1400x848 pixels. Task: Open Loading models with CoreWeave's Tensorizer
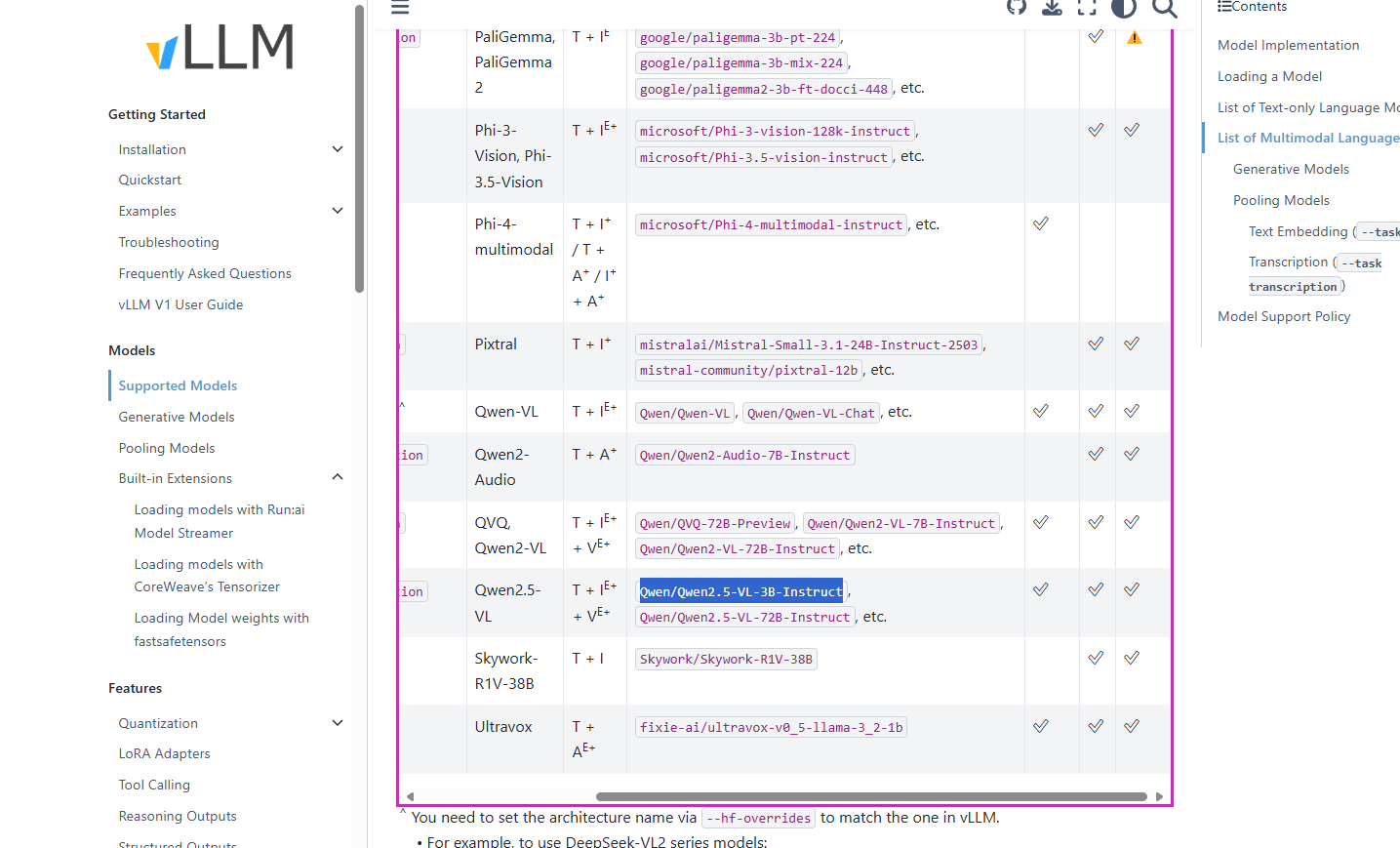(x=207, y=576)
